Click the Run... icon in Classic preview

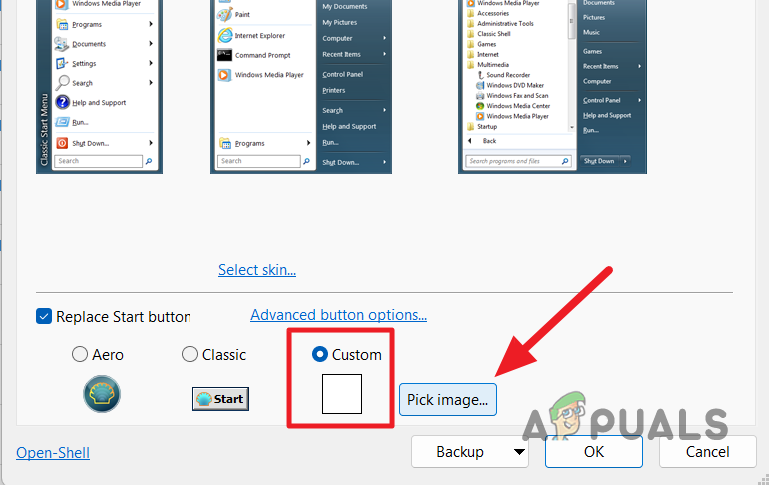point(62,122)
